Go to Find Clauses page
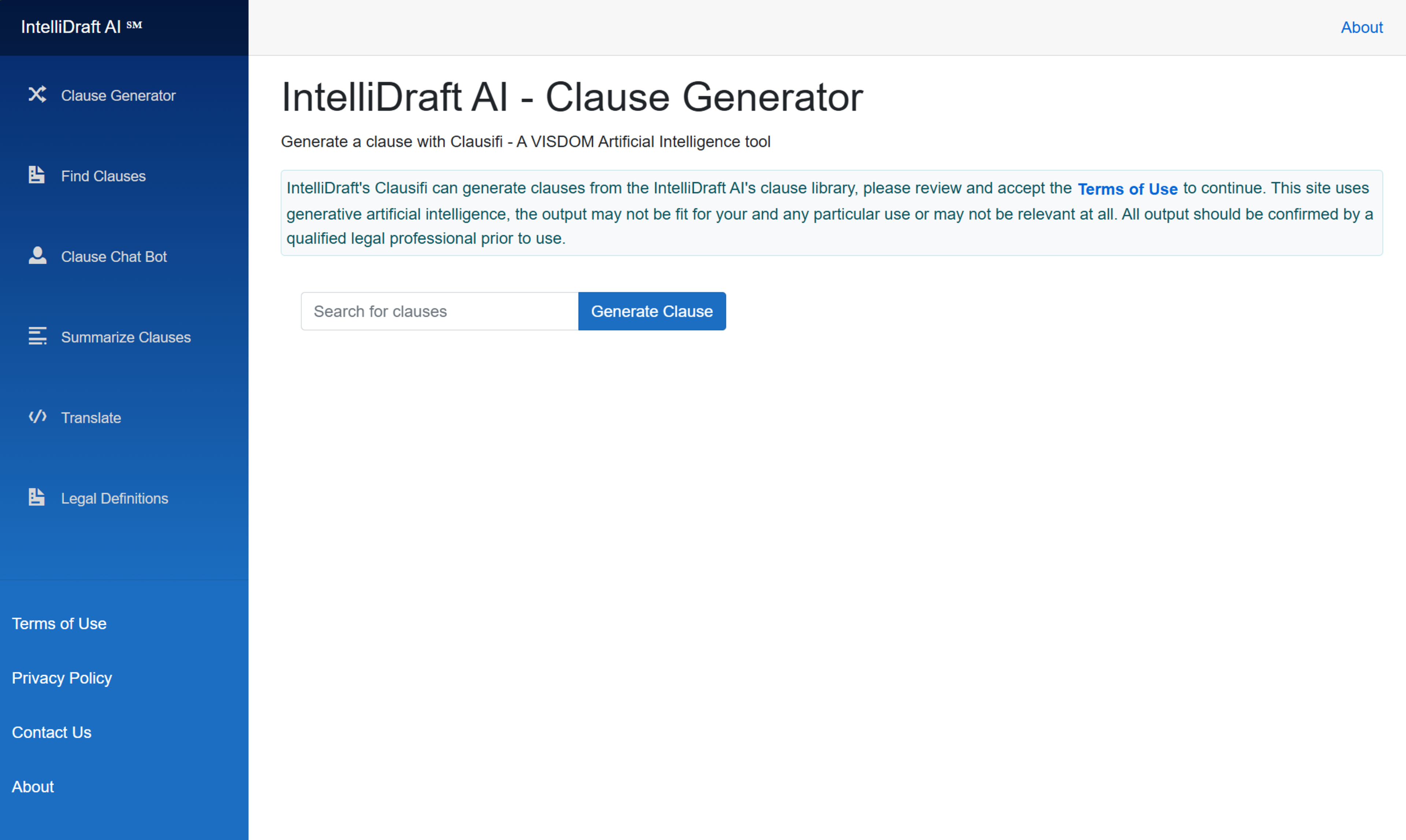Viewport: 1406px width, 840px height. coord(103,176)
